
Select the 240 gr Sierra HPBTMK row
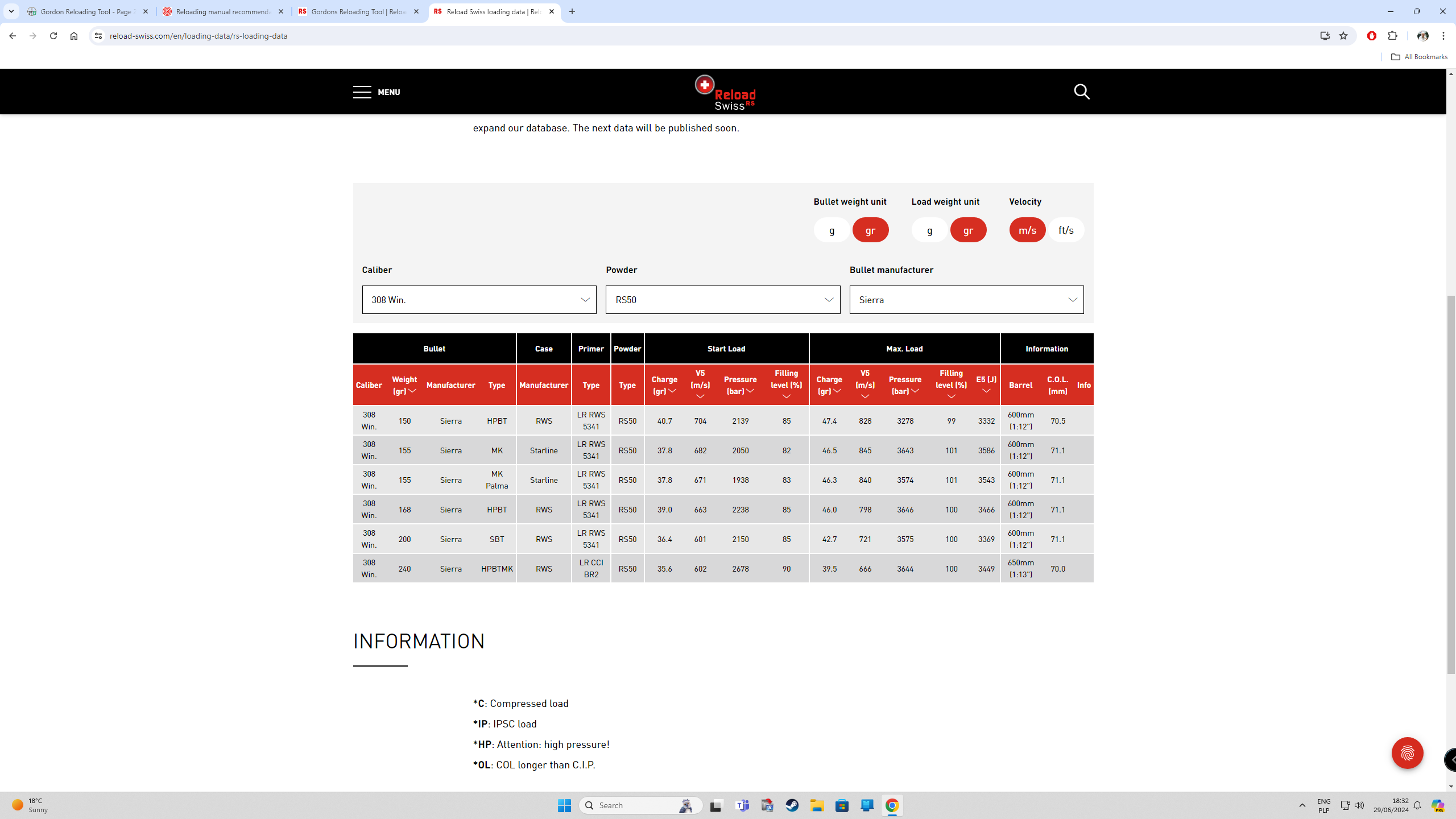[x=723, y=569]
